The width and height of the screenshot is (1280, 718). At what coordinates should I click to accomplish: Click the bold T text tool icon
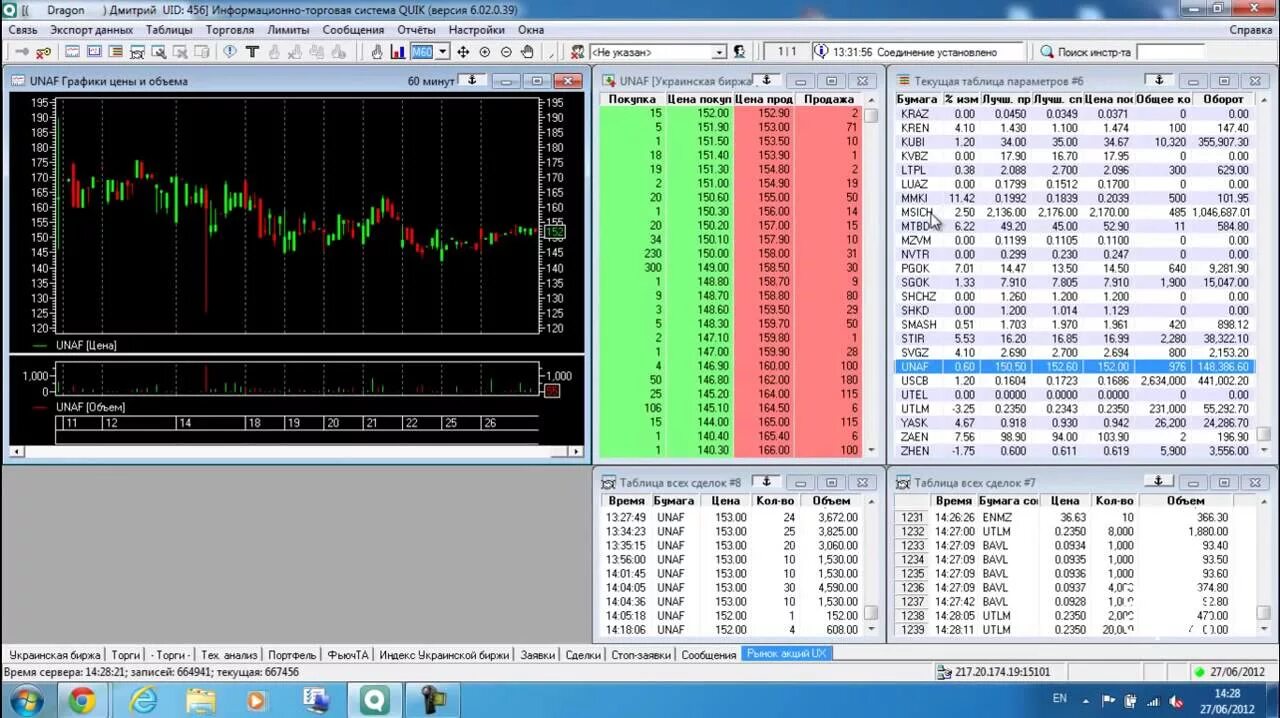coord(252,52)
